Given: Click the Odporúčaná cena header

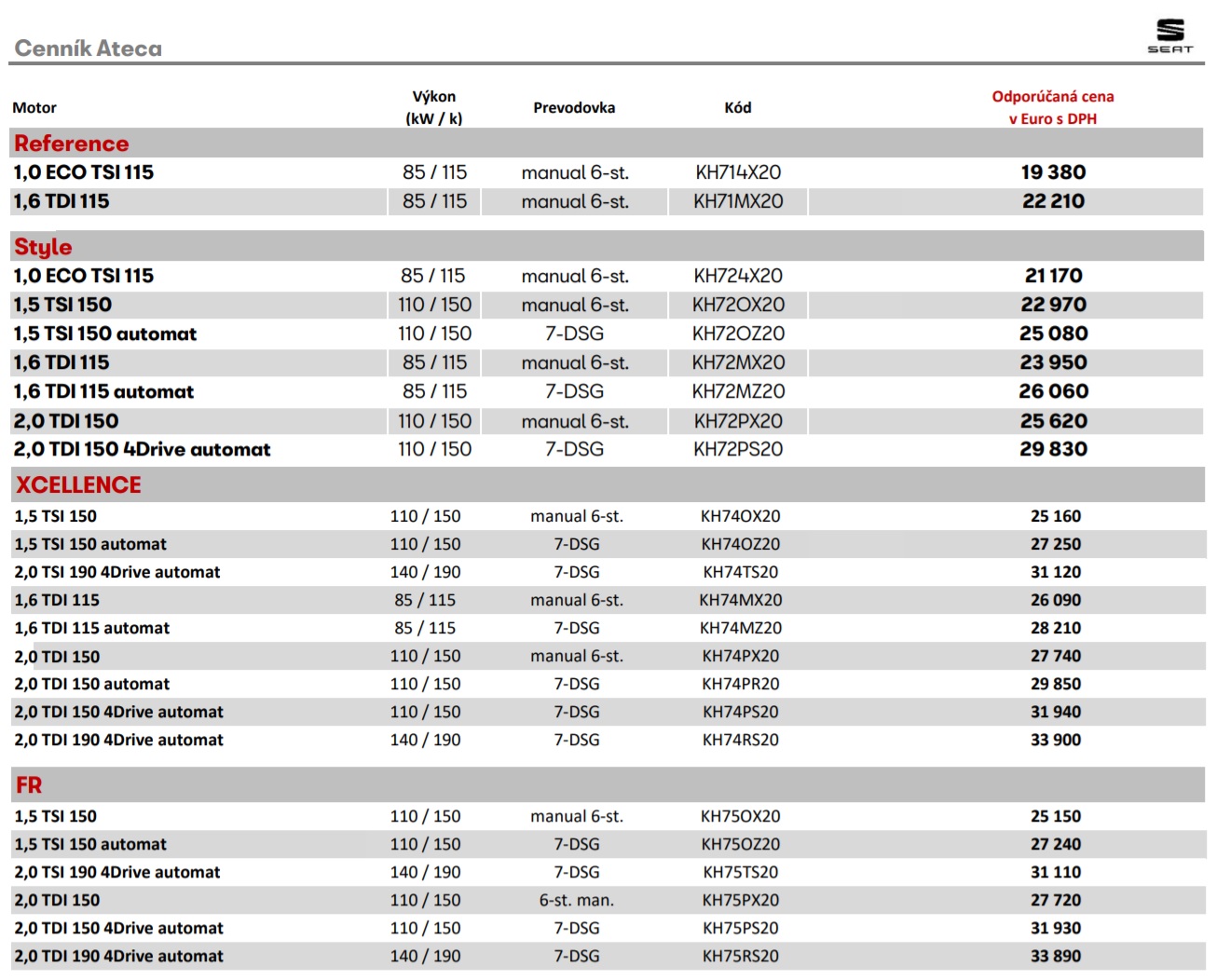Looking at the screenshot, I should 1053,108.
